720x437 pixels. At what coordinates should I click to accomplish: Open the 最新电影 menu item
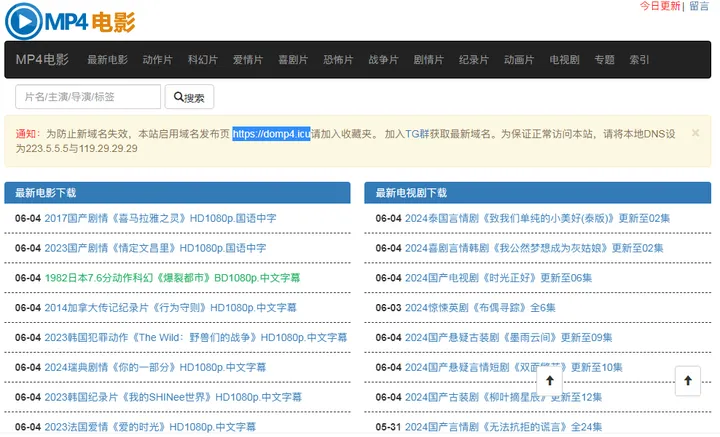107,60
